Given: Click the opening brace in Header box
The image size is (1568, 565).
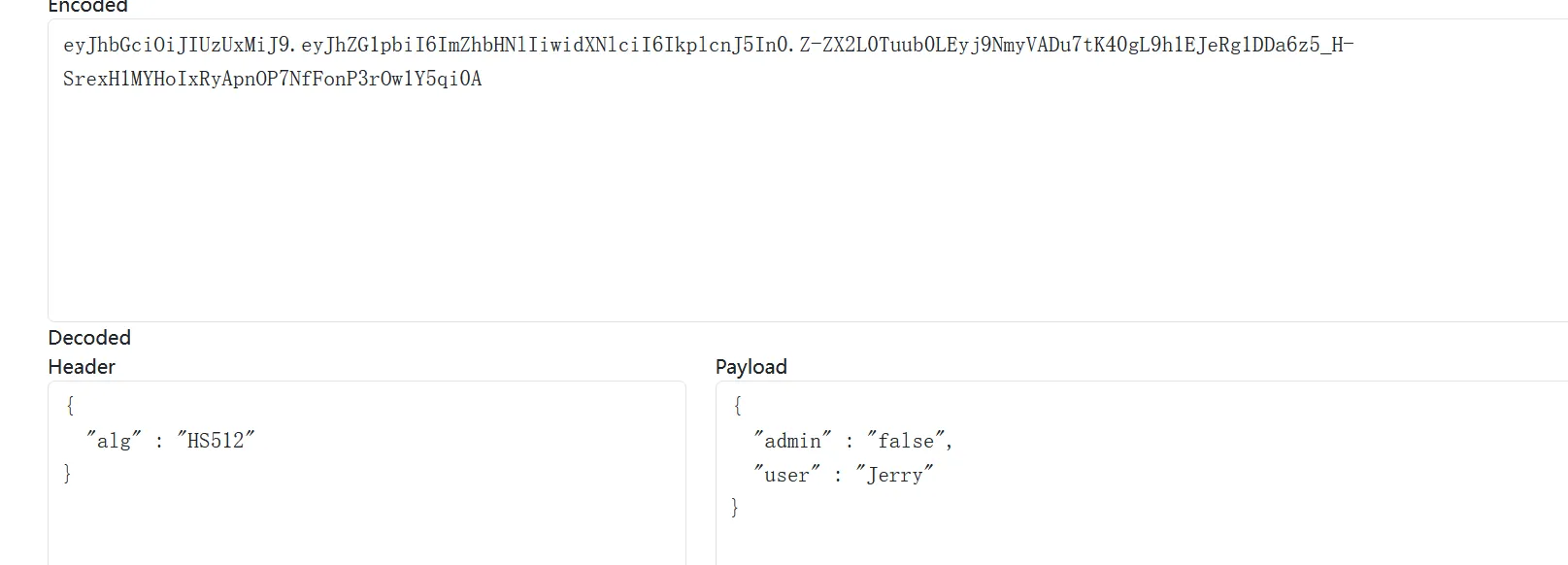Looking at the screenshot, I should [x=69, y=406].
